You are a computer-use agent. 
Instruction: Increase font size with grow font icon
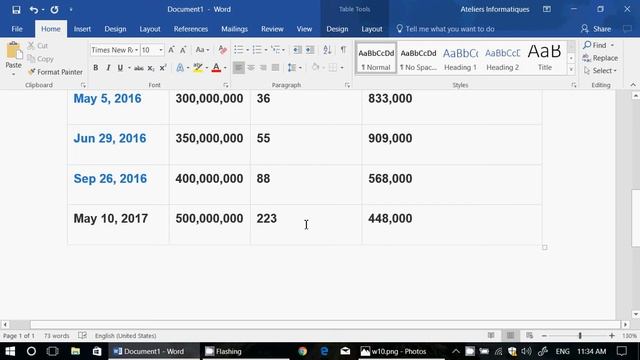[171, 50]
